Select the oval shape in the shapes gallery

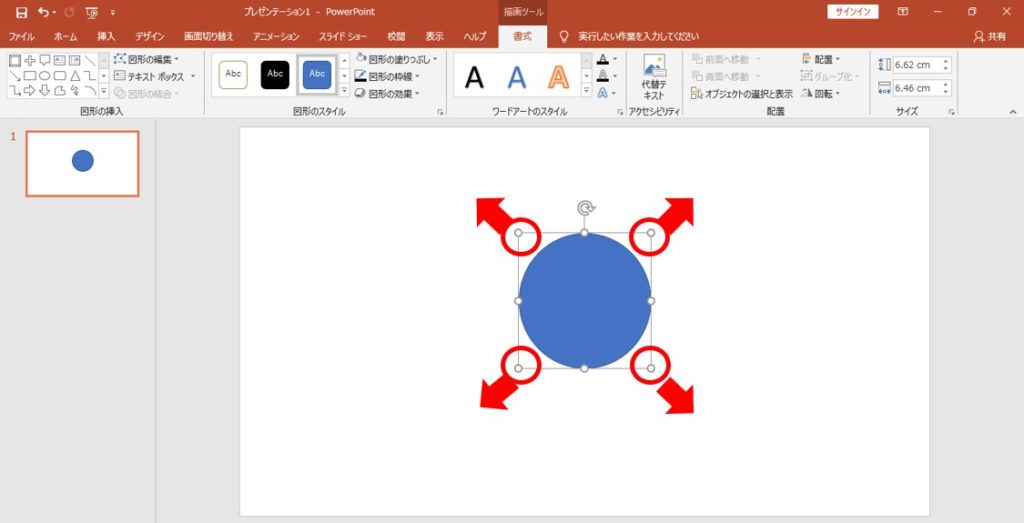pyautogui.click(x=45, y=75)
